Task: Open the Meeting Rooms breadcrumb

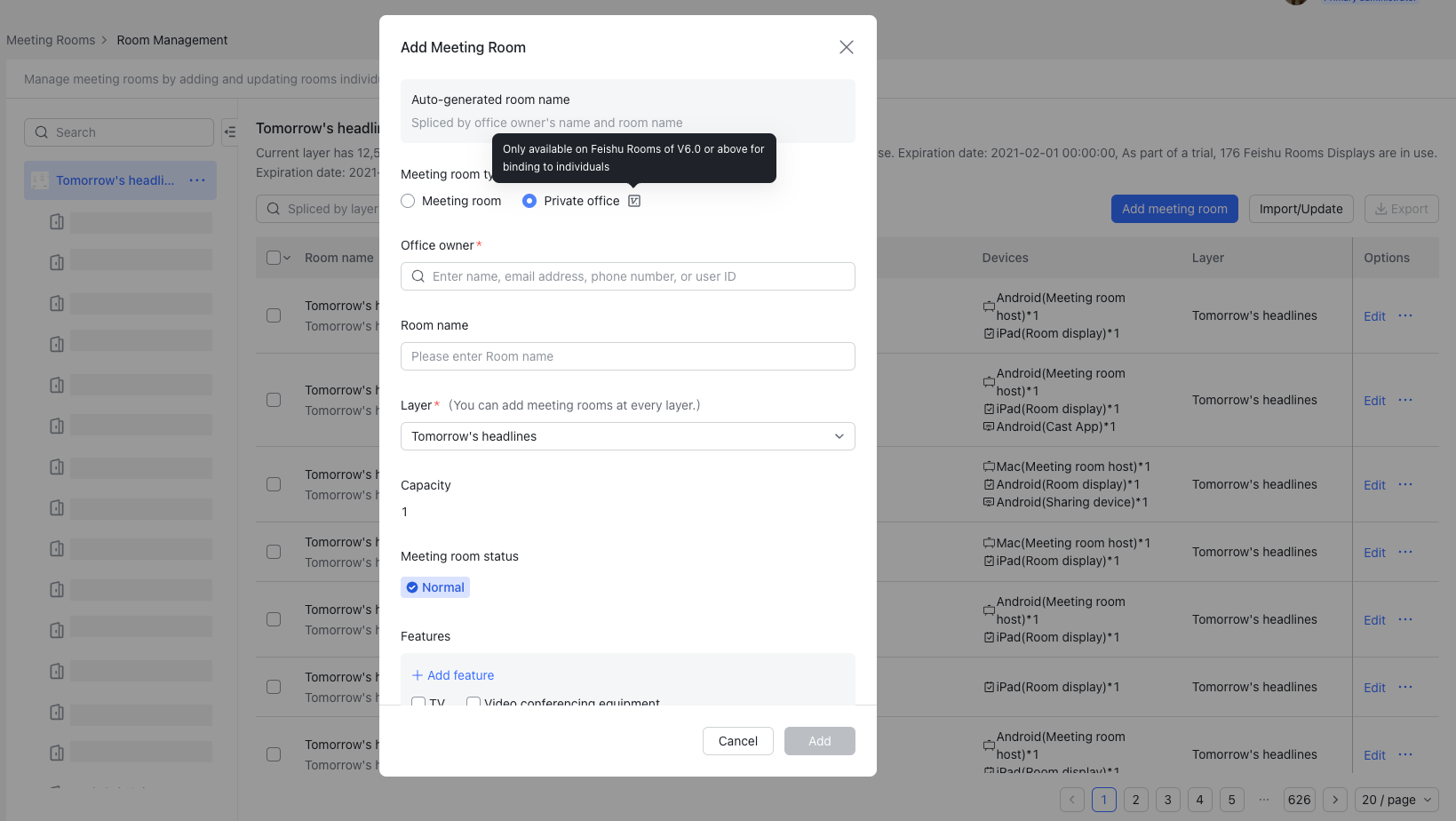Action: click(x=51, y=40)
